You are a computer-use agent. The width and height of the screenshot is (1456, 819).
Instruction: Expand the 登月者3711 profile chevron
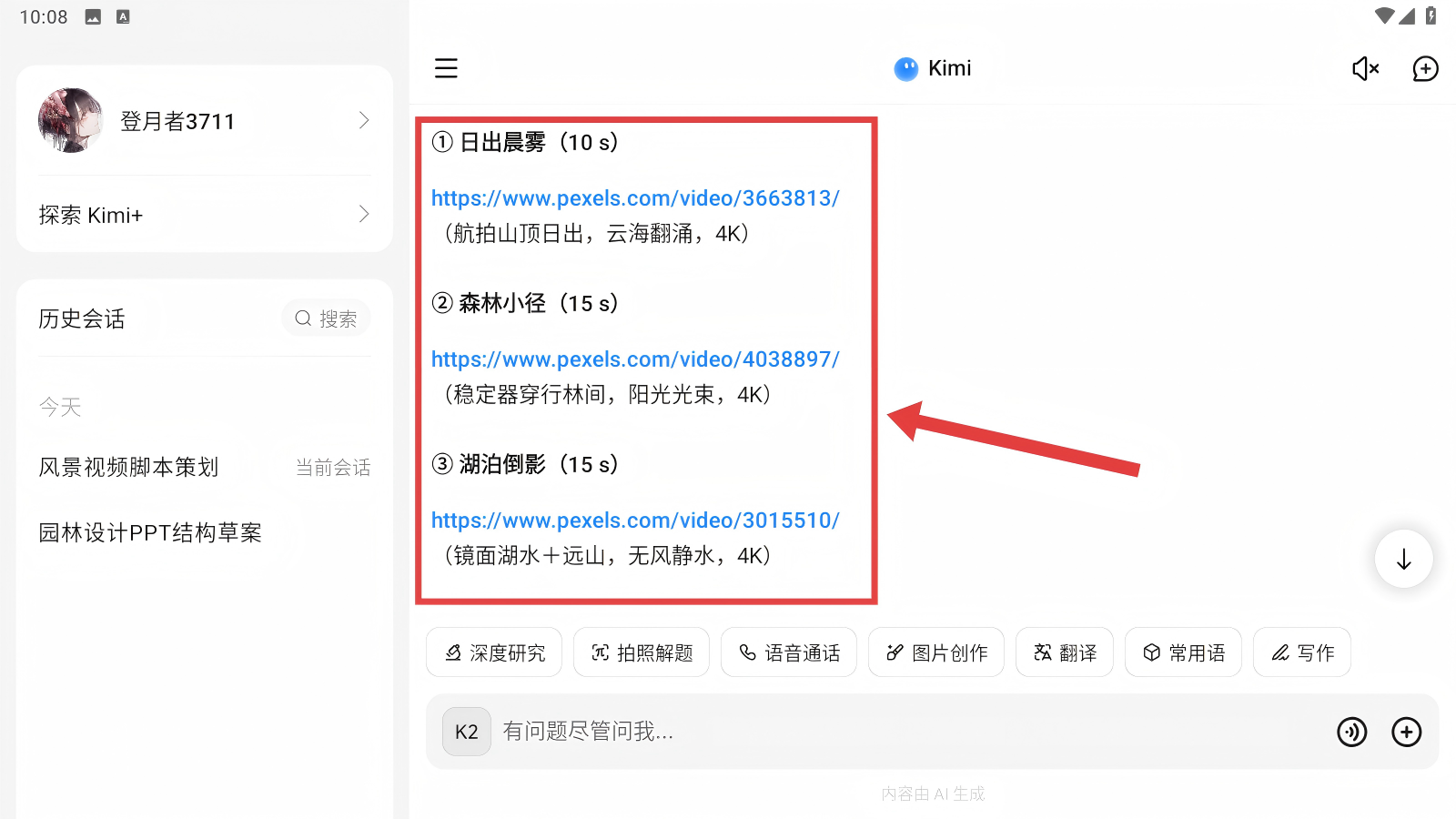click(364, 120)
